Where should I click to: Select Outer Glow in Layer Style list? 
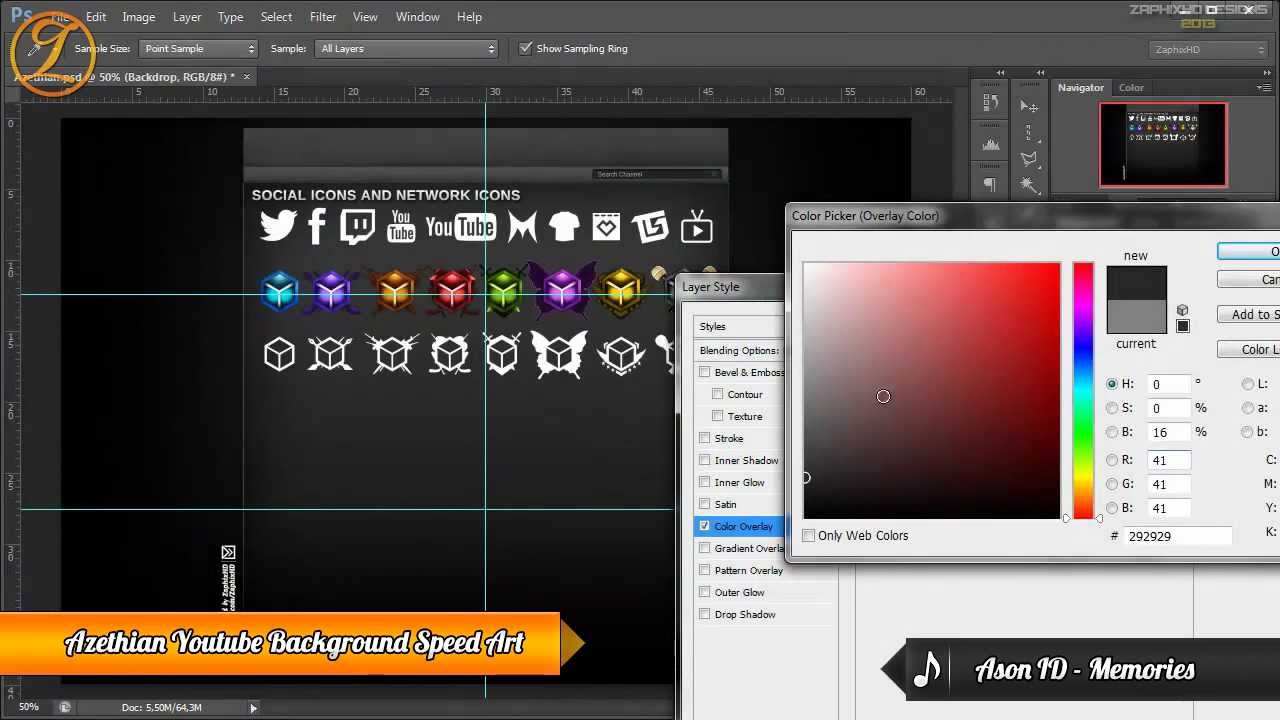tap(740, 592)
